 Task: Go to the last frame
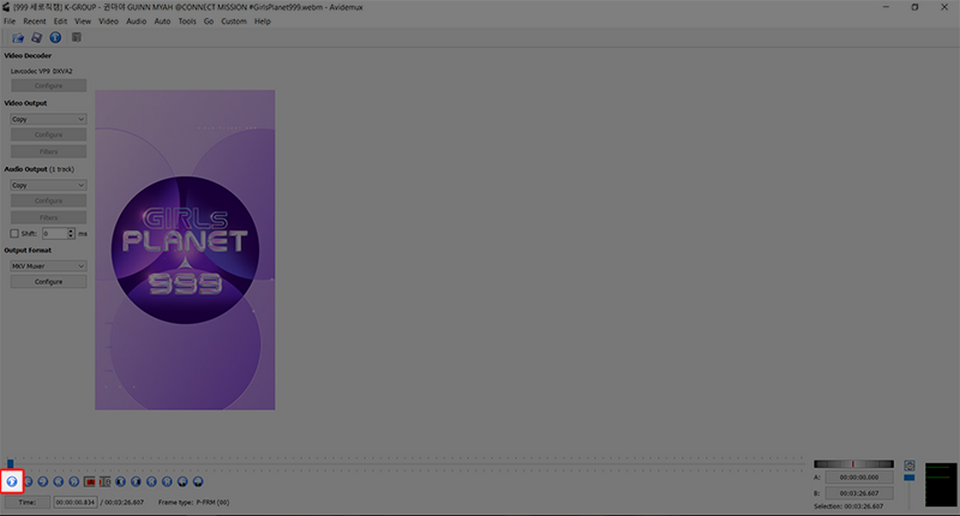[167, 482]
